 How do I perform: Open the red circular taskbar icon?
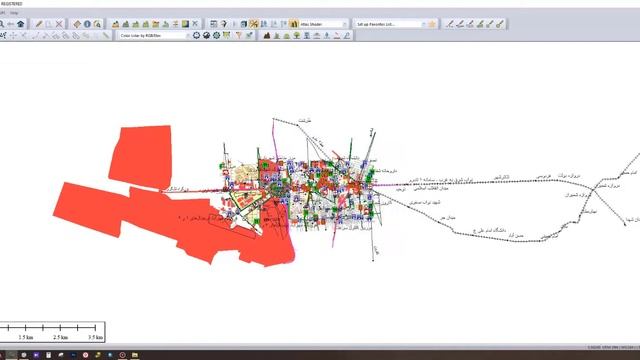(85, 355)
